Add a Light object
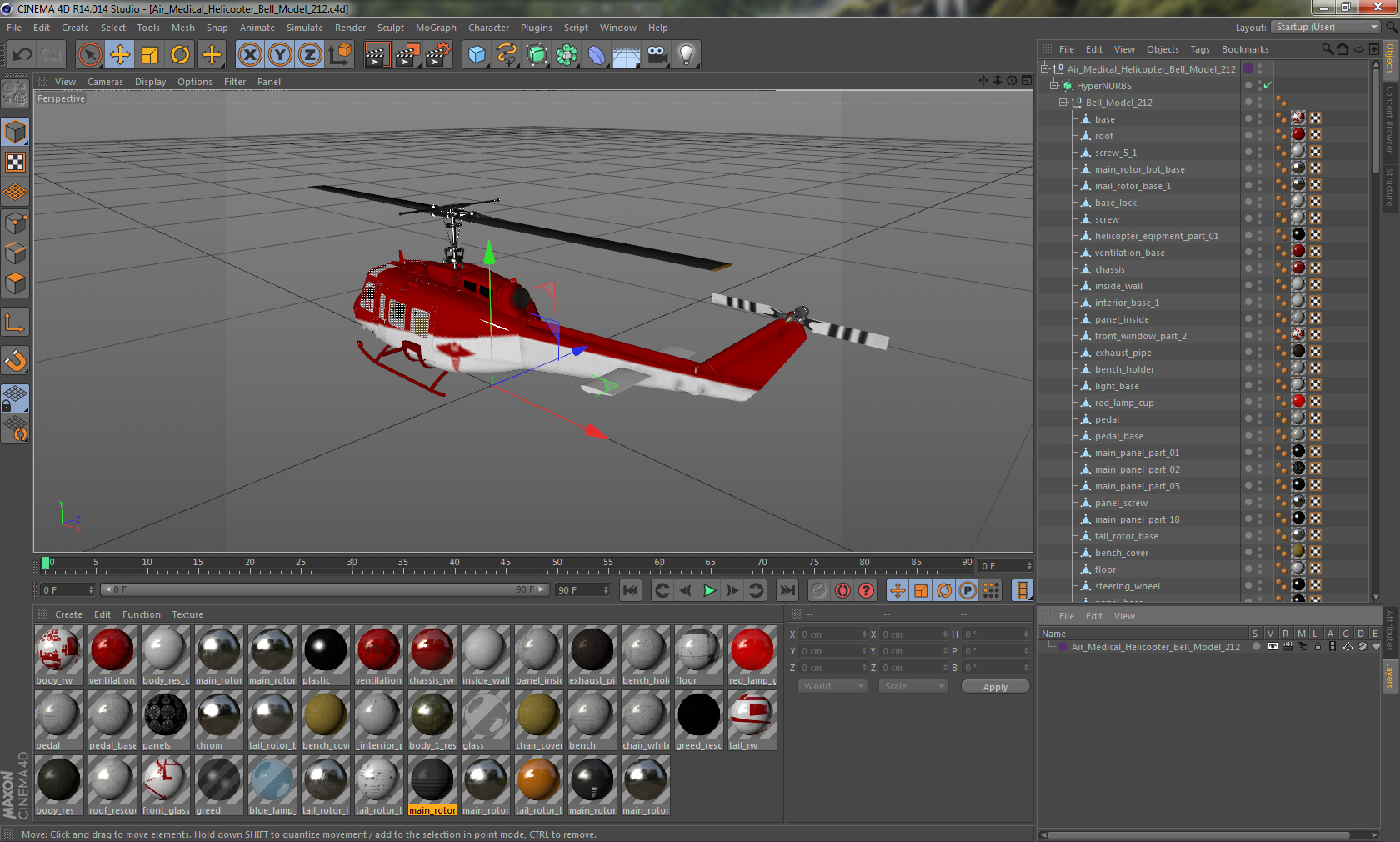The image size is (1400, 842). pyautogui.click(x=687, y=55)
